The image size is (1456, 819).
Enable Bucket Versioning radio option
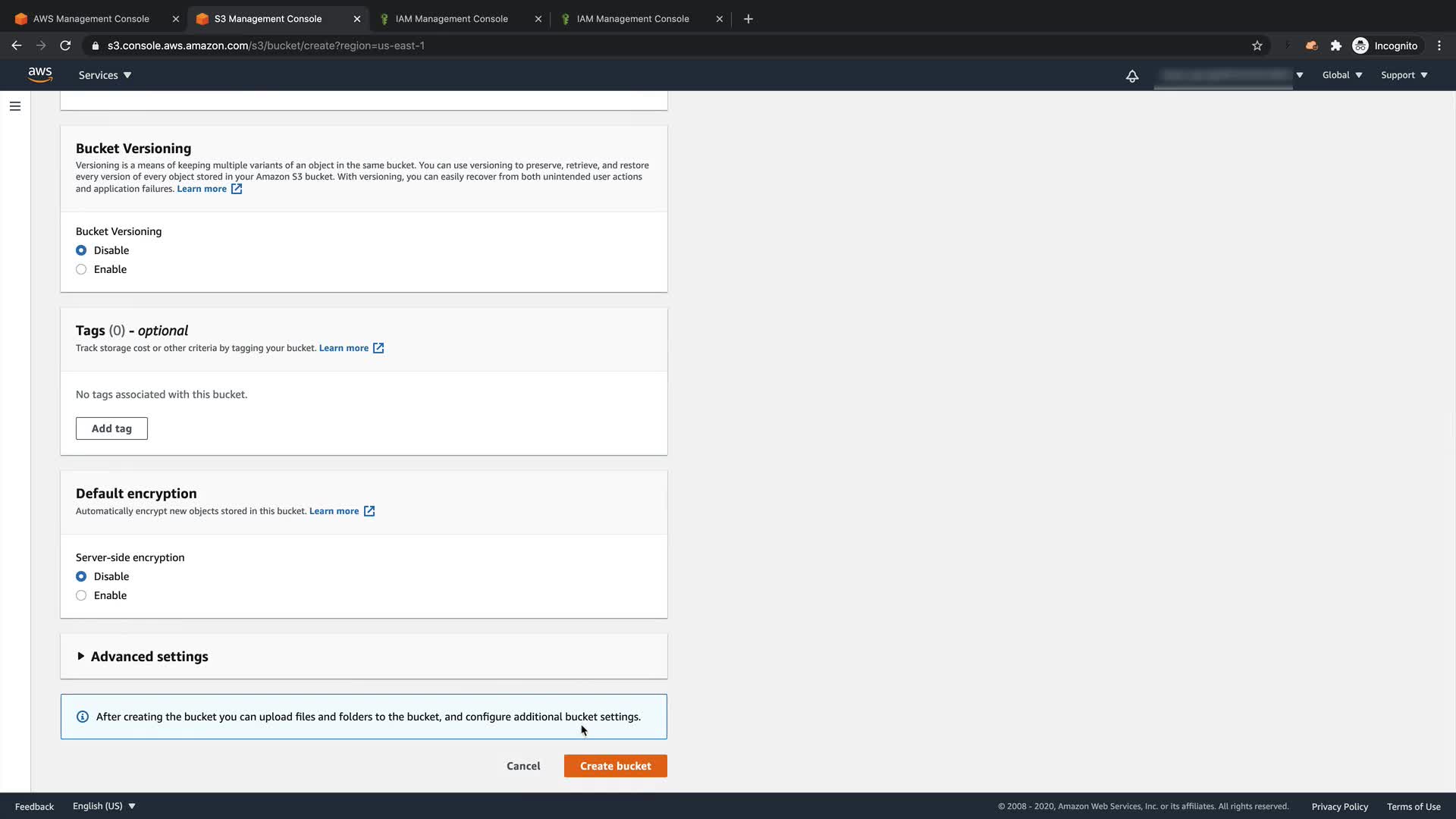81,269
